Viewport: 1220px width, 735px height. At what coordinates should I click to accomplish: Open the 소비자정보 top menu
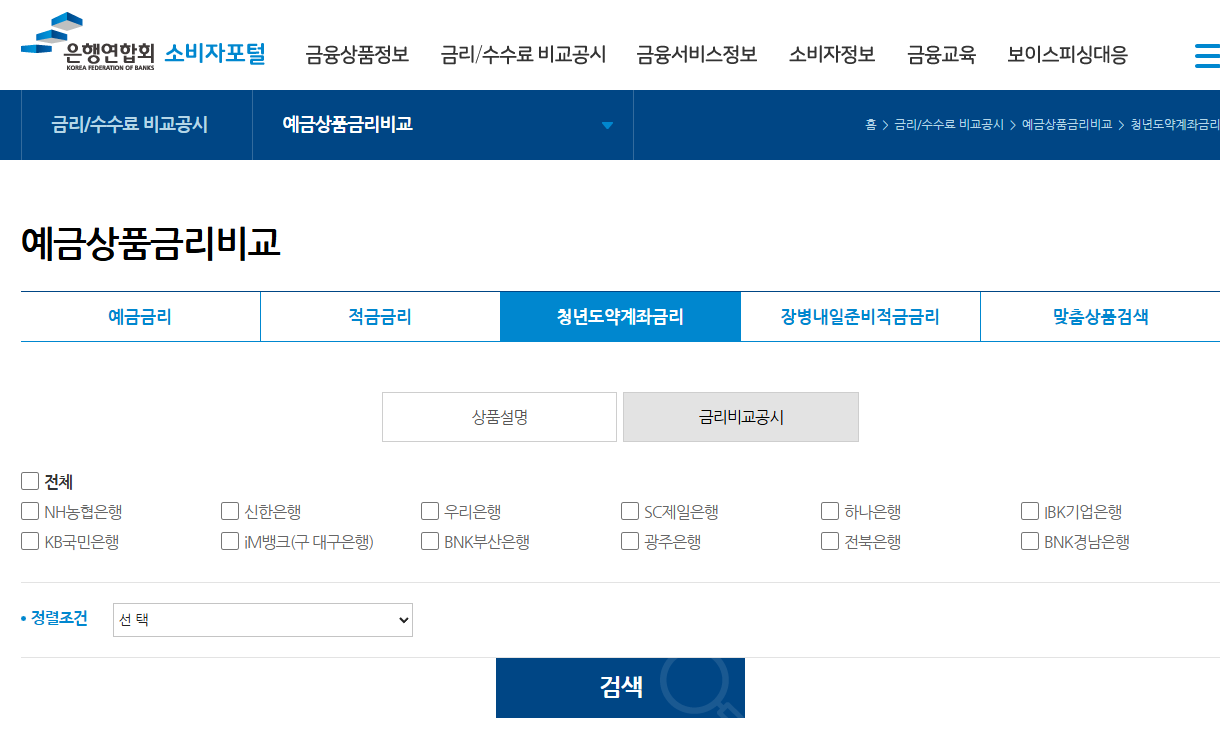pyautogui.click(x=832, y=55)
